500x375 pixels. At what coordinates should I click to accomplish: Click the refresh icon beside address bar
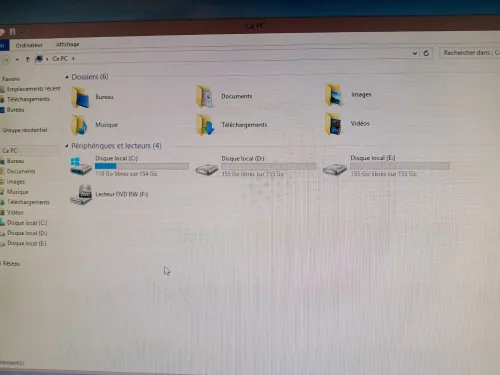pyautogui.click(x=426, y=53)
